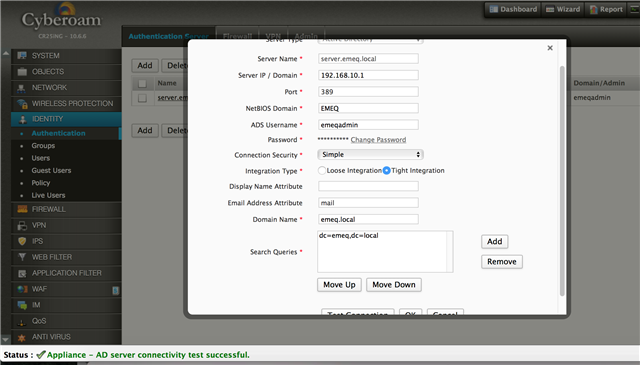Click the FIREWALL brick wall icon

(22, 209)
